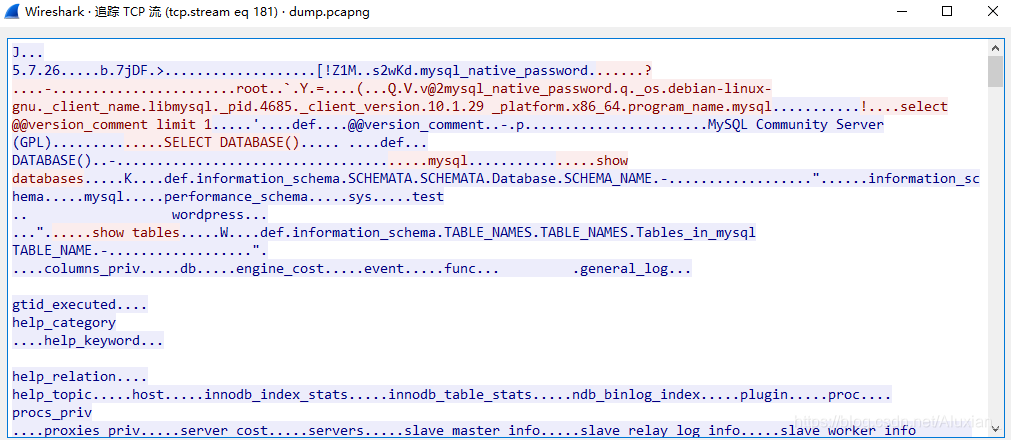Click 'proxies_priv' table name
The width and height of the screenshot is (1011, 440).
point(92,431)
